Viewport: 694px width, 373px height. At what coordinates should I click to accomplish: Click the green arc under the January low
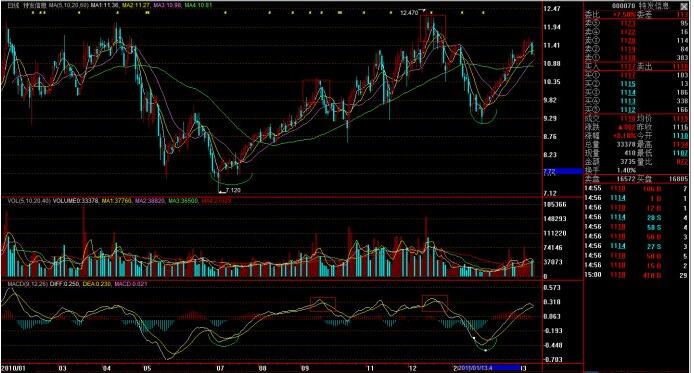tap(483, 116)
